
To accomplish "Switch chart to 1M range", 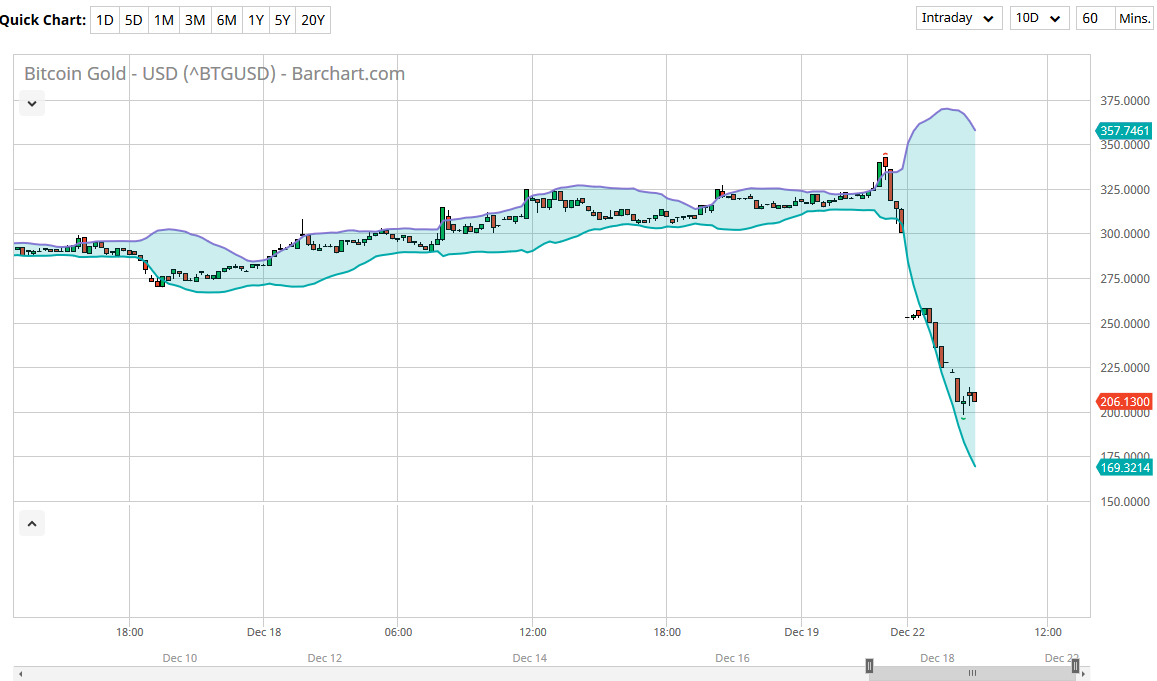I will 164,20.
